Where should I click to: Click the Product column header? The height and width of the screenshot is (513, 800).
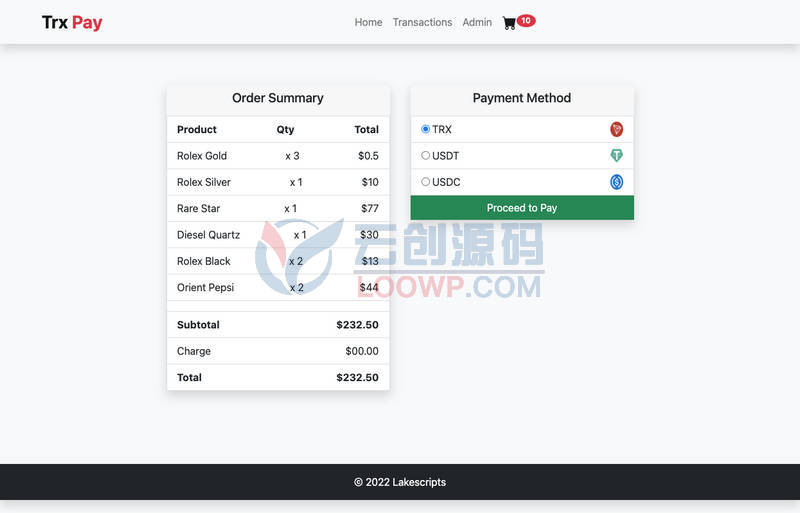[197, 130]
